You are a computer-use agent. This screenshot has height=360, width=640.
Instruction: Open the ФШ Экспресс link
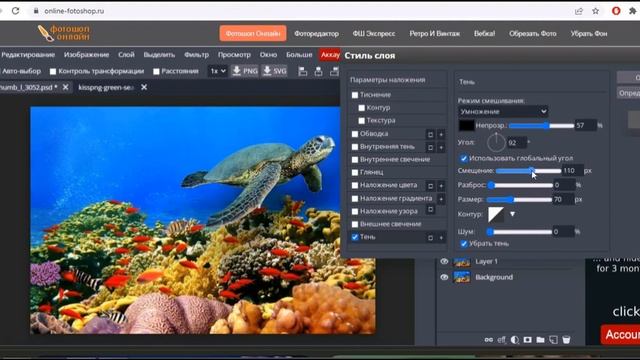pos(374,34)
